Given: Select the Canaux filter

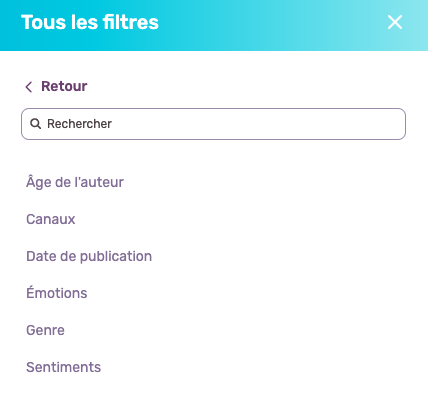Looking at the screenshot, I should point(51,219).
